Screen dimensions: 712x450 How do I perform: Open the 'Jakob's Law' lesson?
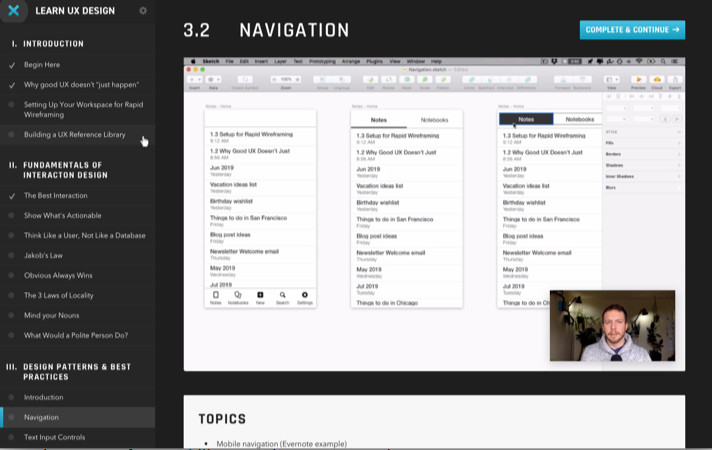(x=77, y=255)
